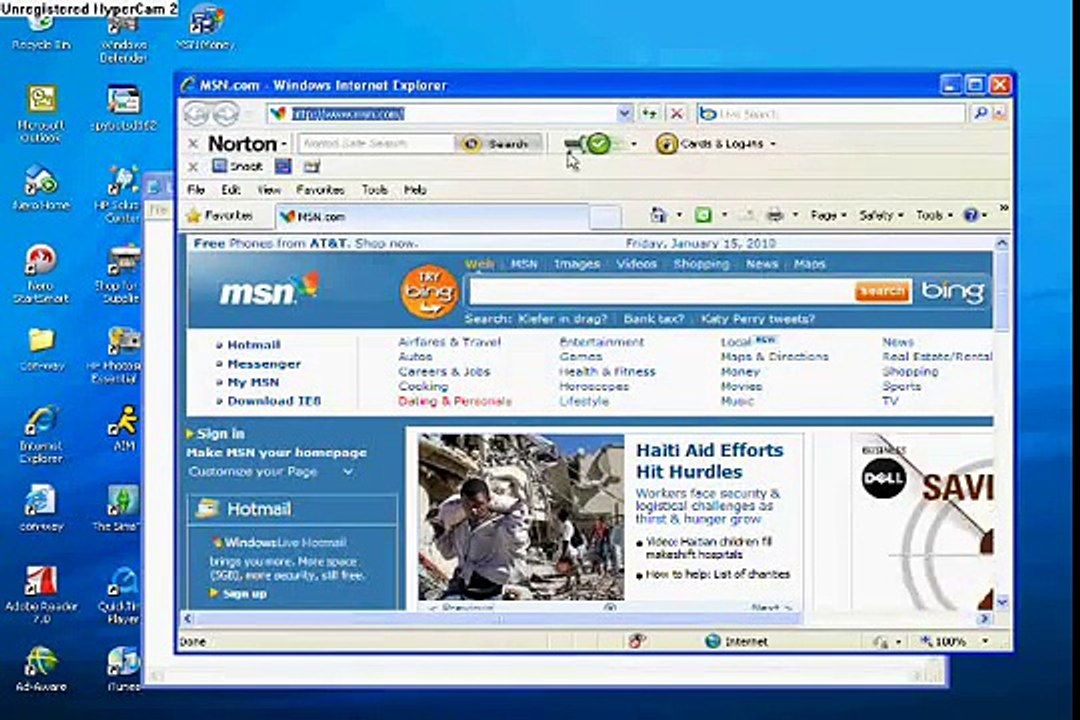The height and width of the screenshot is (720, 1080).
Task: Open the View menu
Action: pyautogui.click(x=269, y=189)
